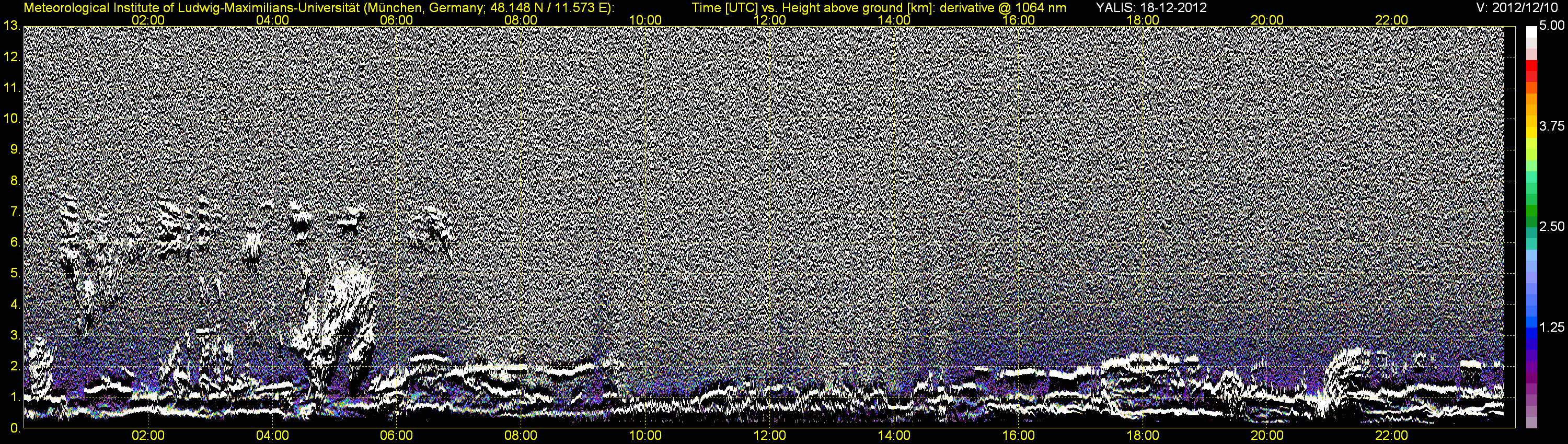This screenshot has height=444, width=1568.
Task: Click the height axis label '9.'
Action: point(15,149)
